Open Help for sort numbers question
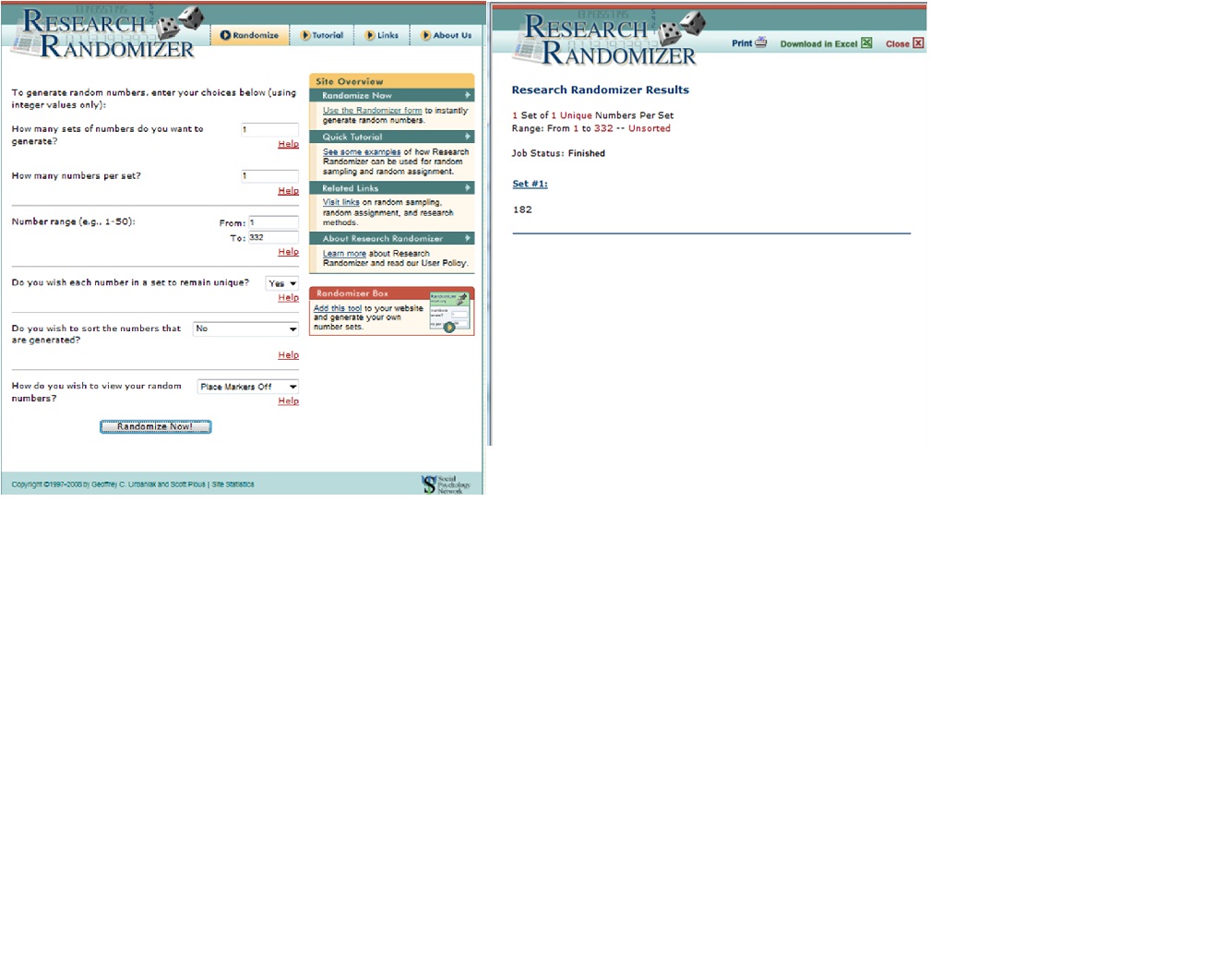 coord(288,355)
